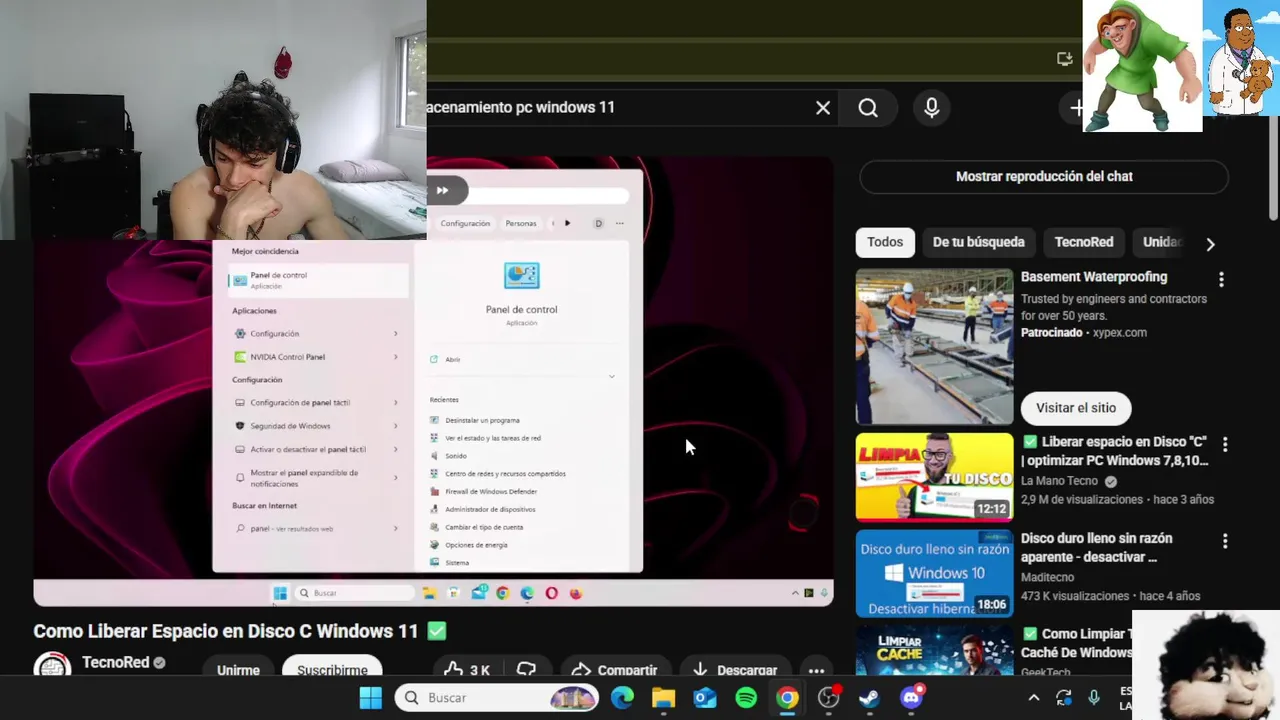This screenshot has height=720, width=1280.
Task: Launch Microsoft Edge from the taskbar
Action: (622, 698)
